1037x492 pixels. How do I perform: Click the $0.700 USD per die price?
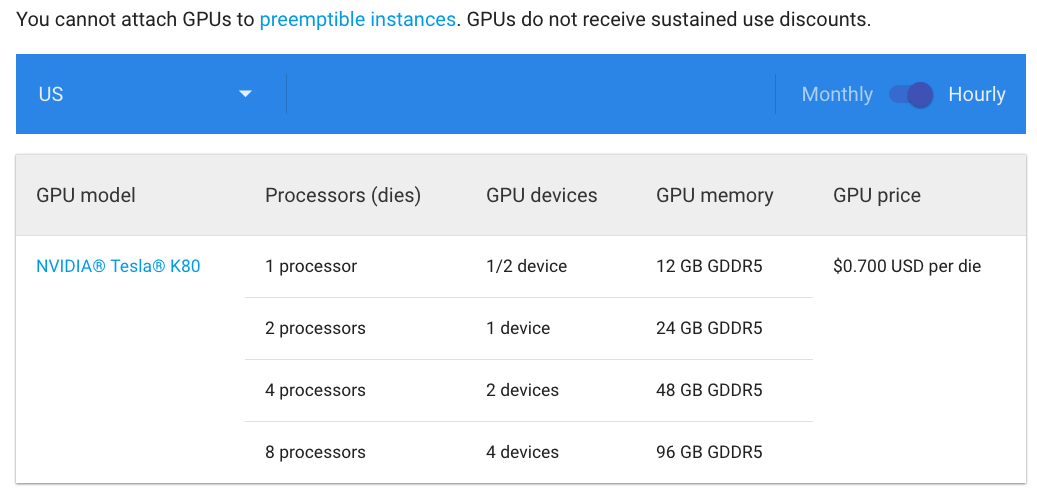point(907,266)
